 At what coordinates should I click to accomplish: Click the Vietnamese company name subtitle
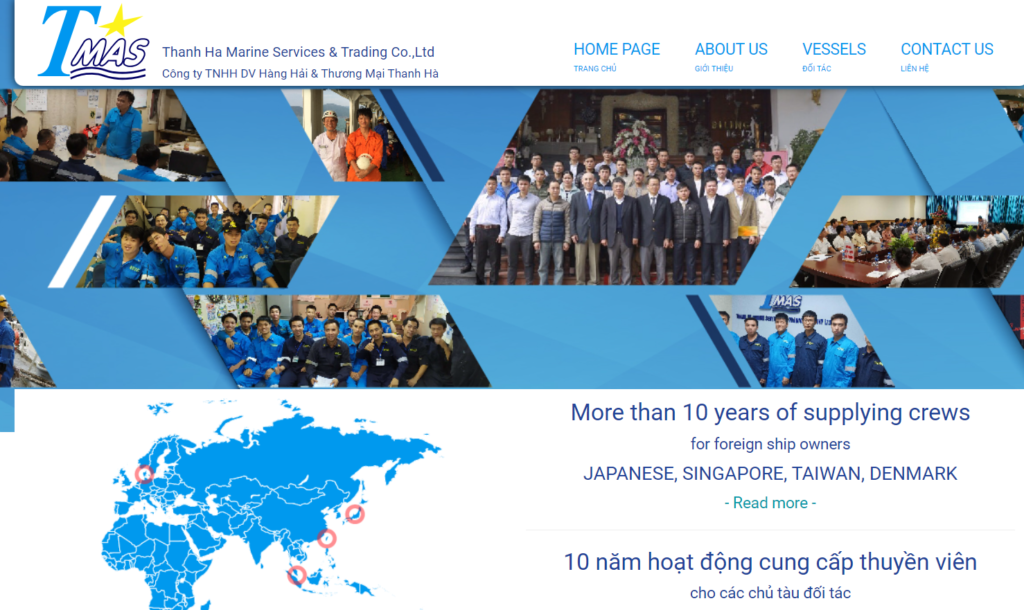click(x=300, y=73)
